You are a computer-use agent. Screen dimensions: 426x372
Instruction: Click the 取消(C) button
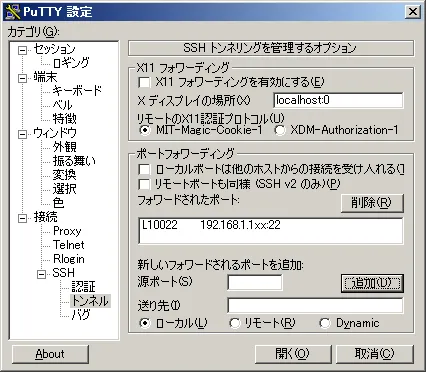(374, 354)
